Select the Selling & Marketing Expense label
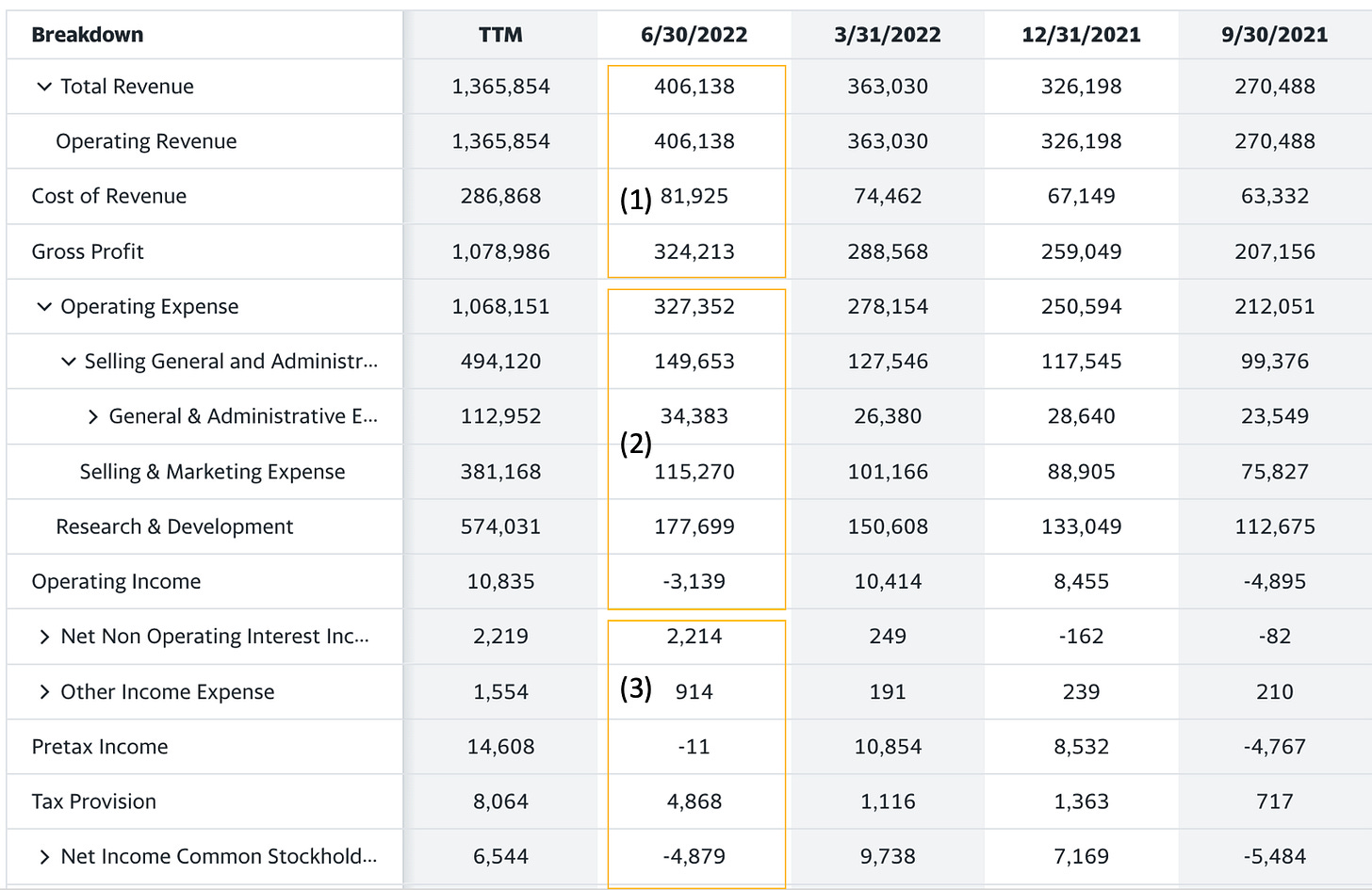Viewport: 1372px width, 890px height. pos(212,472)
